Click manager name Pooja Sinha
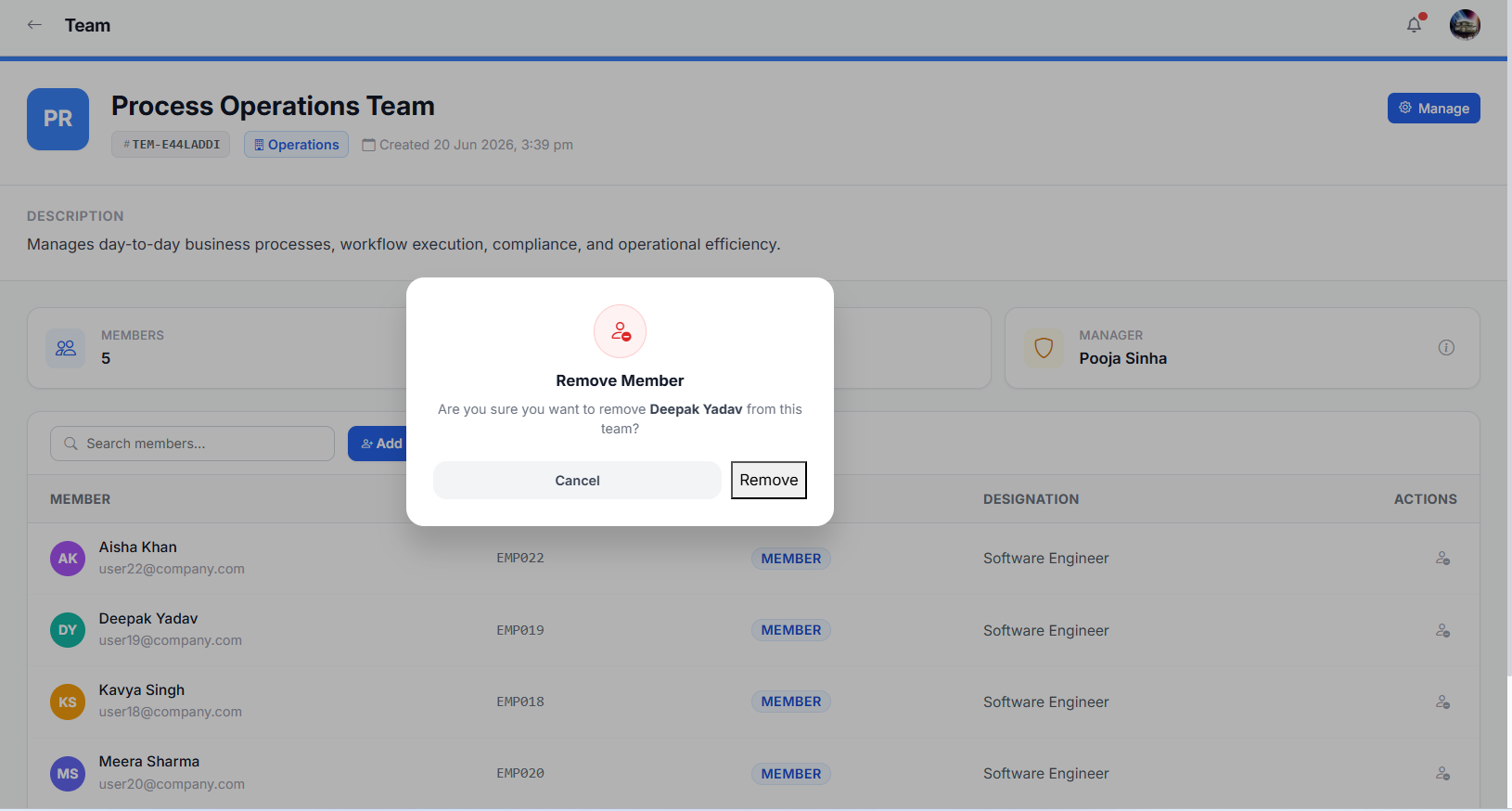This screenshot has width=1512, height=811. click(x=1123, y=358)
